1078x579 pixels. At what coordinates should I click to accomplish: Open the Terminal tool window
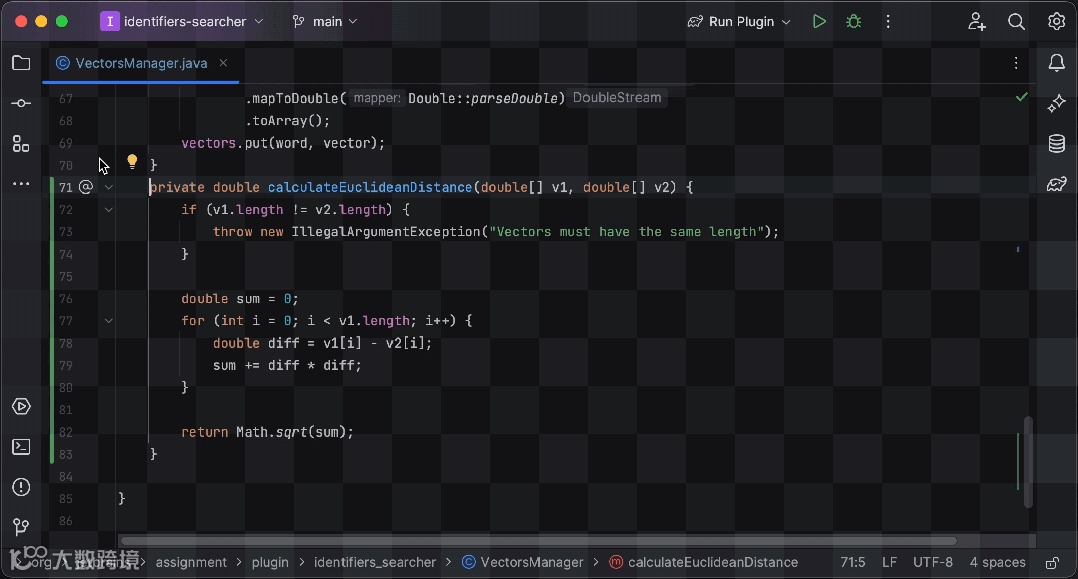[x=21, y=447]
